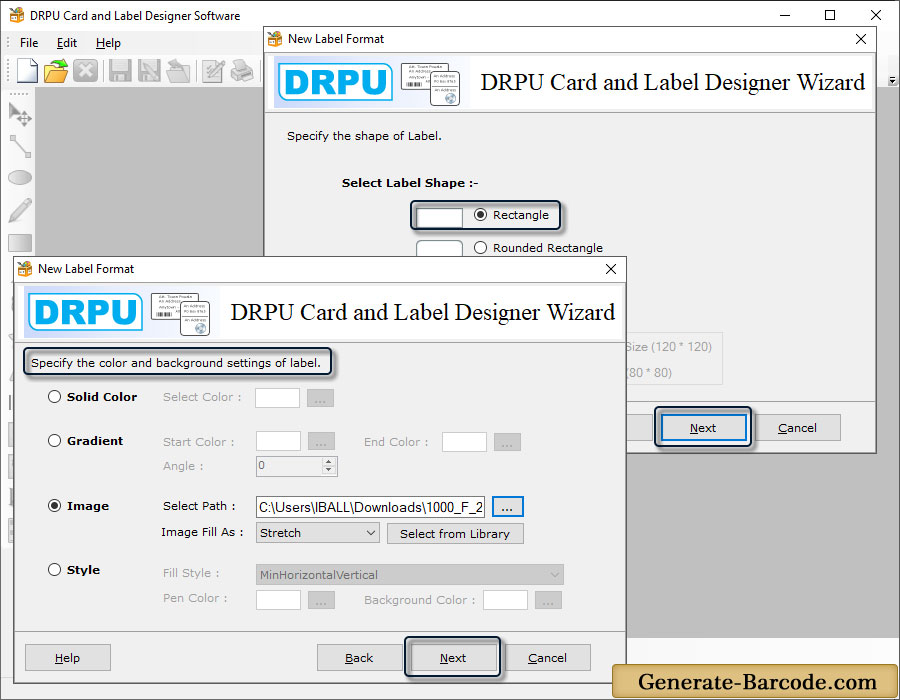900x700 pixels.
Task: Open color picker beside Select Color
Action: [320, 398]
